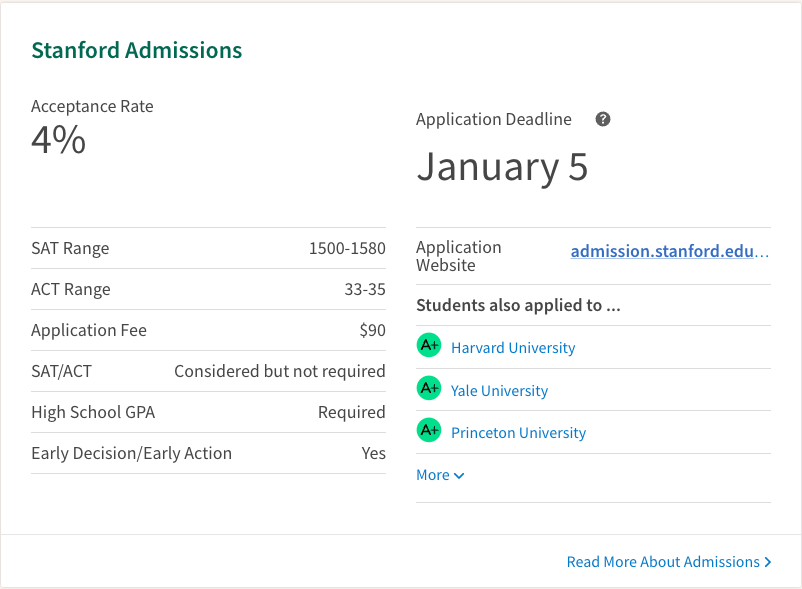Image resolution: width=802 pixels, height=589 pixels.
Task: Open the Harvard University link
Action: pos(513,348)
